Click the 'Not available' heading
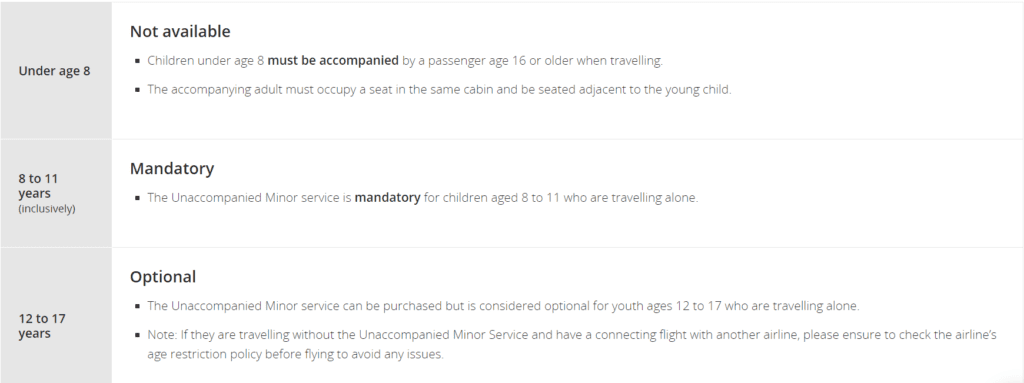The width and height of the screenshot is (1024, 383). pos(180,31)
